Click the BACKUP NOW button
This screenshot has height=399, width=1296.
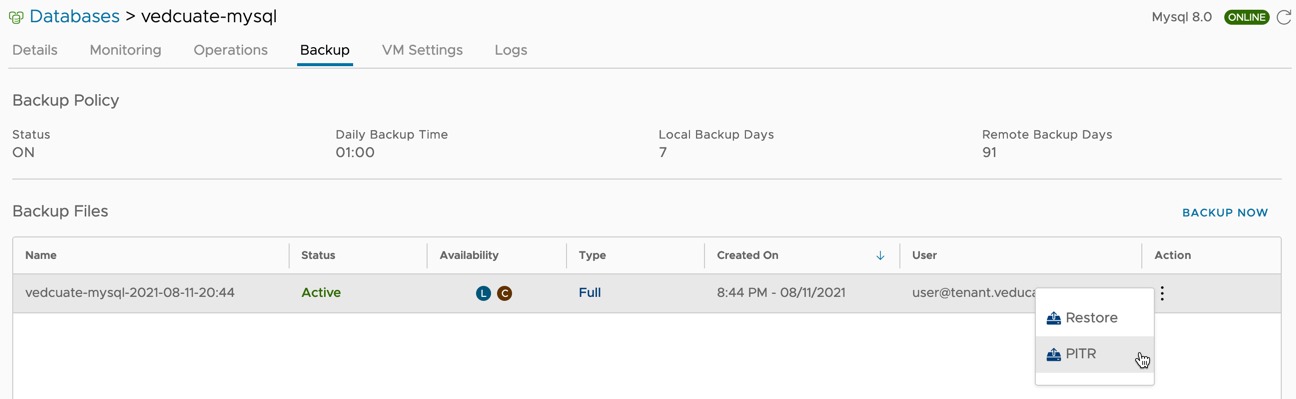1225,213
